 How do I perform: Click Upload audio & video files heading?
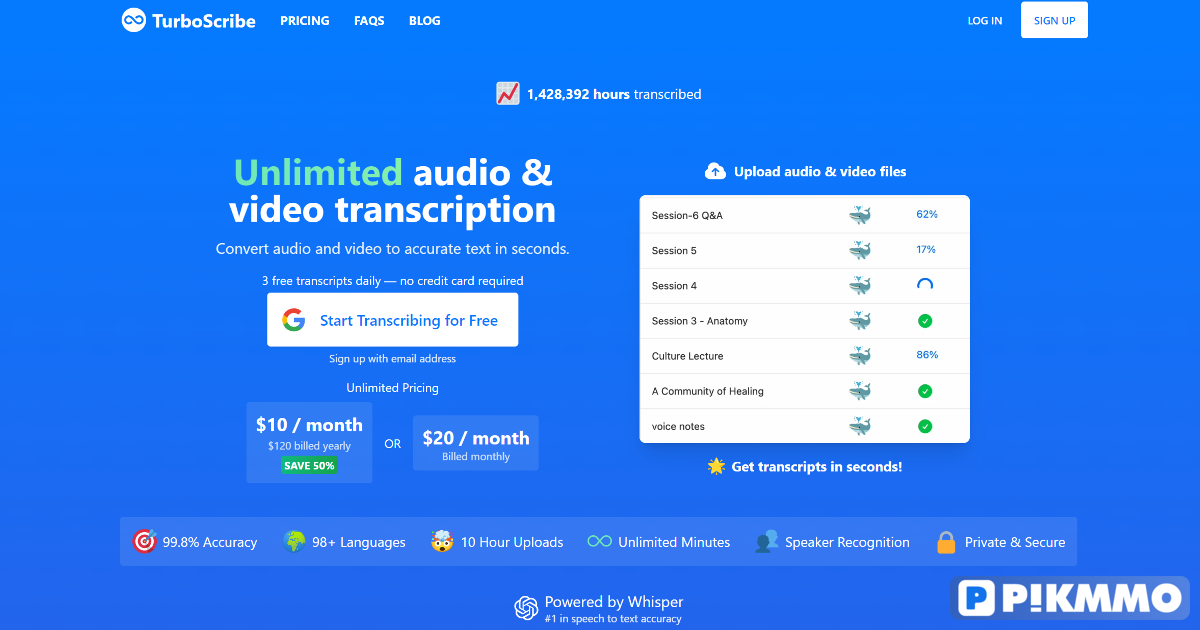click(820, 171)
